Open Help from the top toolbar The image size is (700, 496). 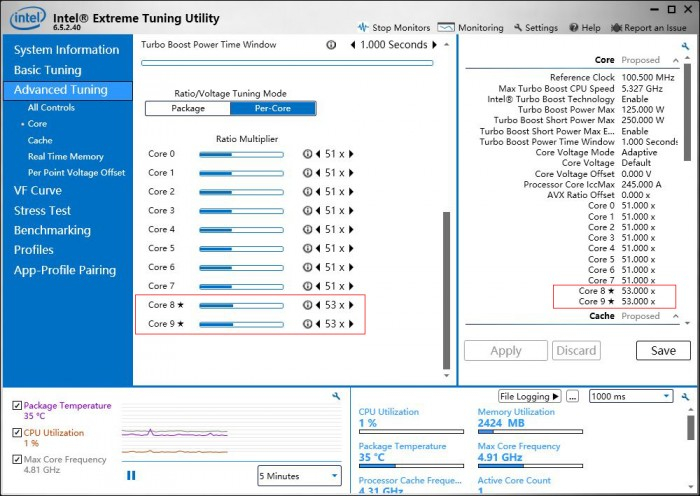(x=572, y=28)
